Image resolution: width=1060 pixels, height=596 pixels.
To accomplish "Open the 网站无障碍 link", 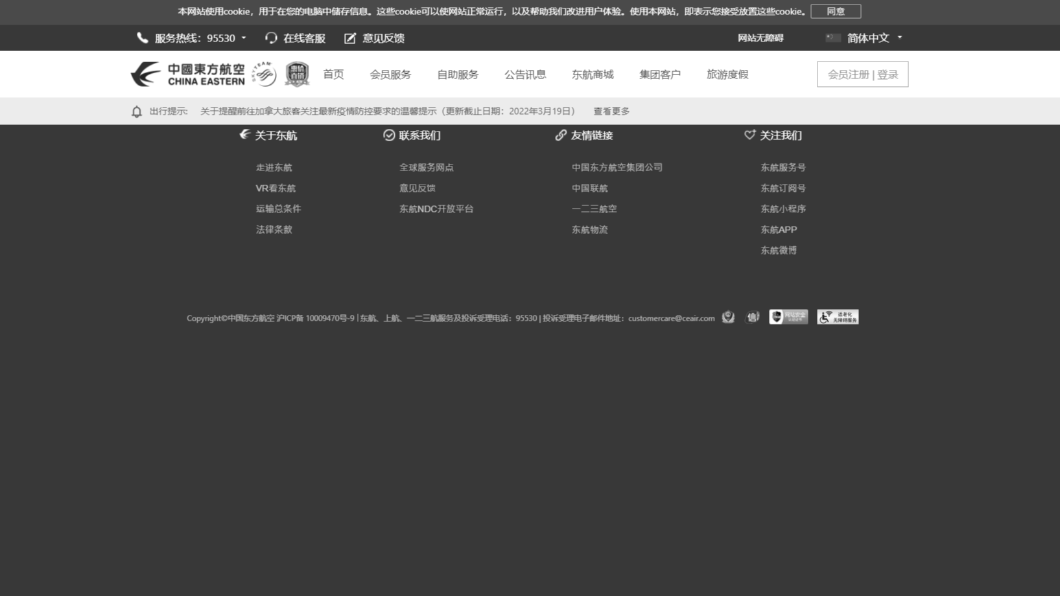I will (761, 38).
